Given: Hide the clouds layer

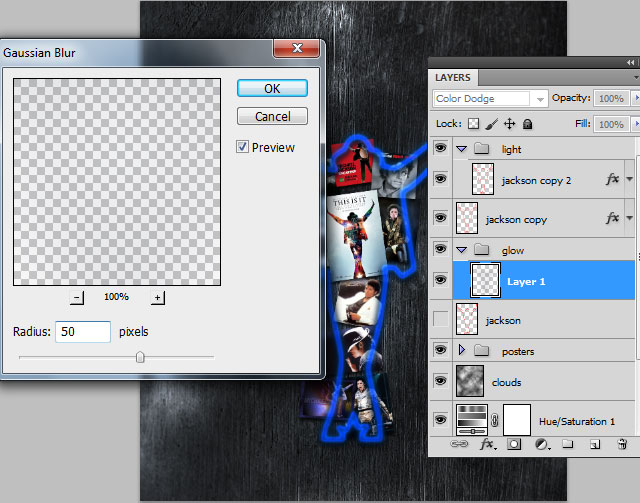Looking at the screenshot, I should [x=440, y=381].
